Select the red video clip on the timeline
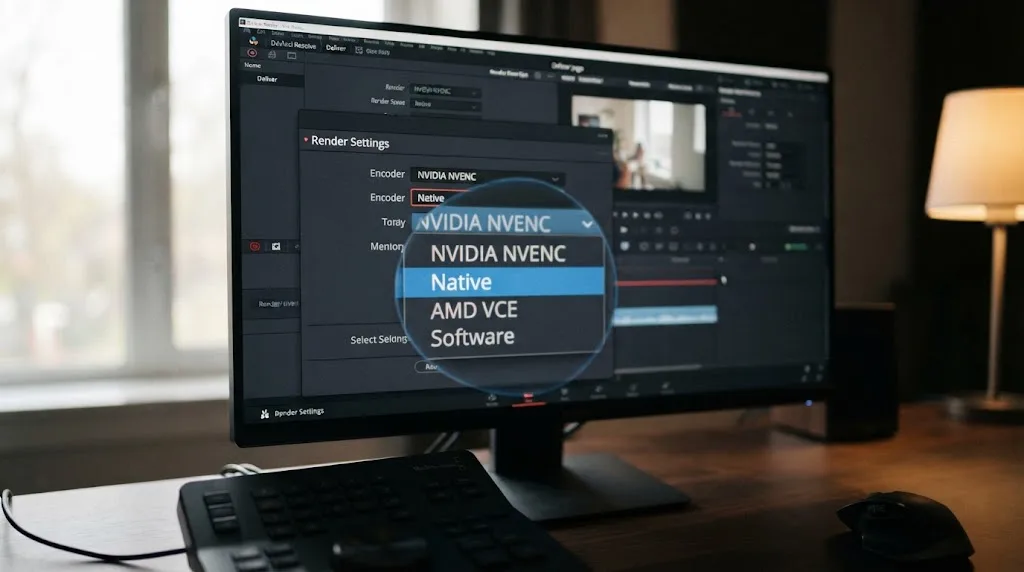 [666, 283]
